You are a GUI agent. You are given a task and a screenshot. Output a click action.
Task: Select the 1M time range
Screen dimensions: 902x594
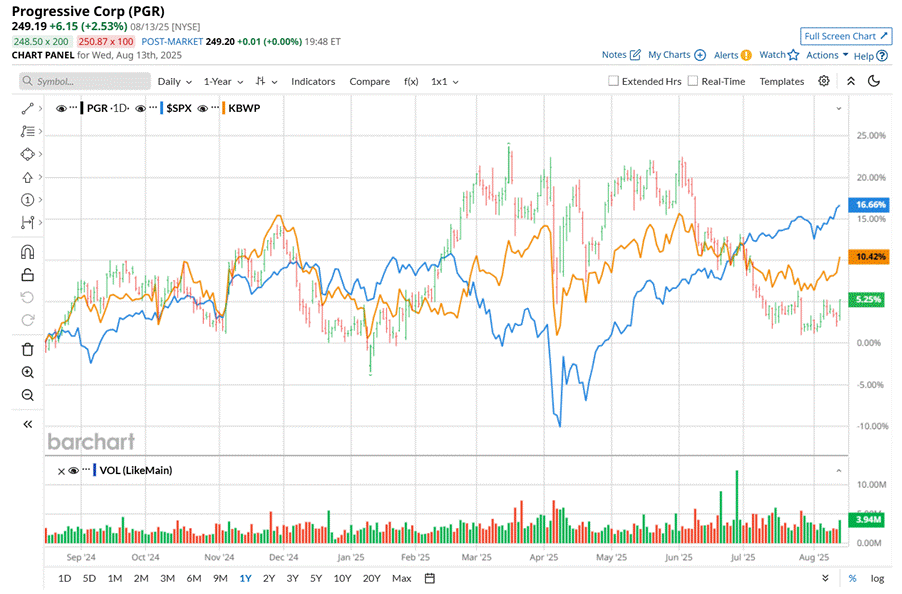(x=115, y=578)
